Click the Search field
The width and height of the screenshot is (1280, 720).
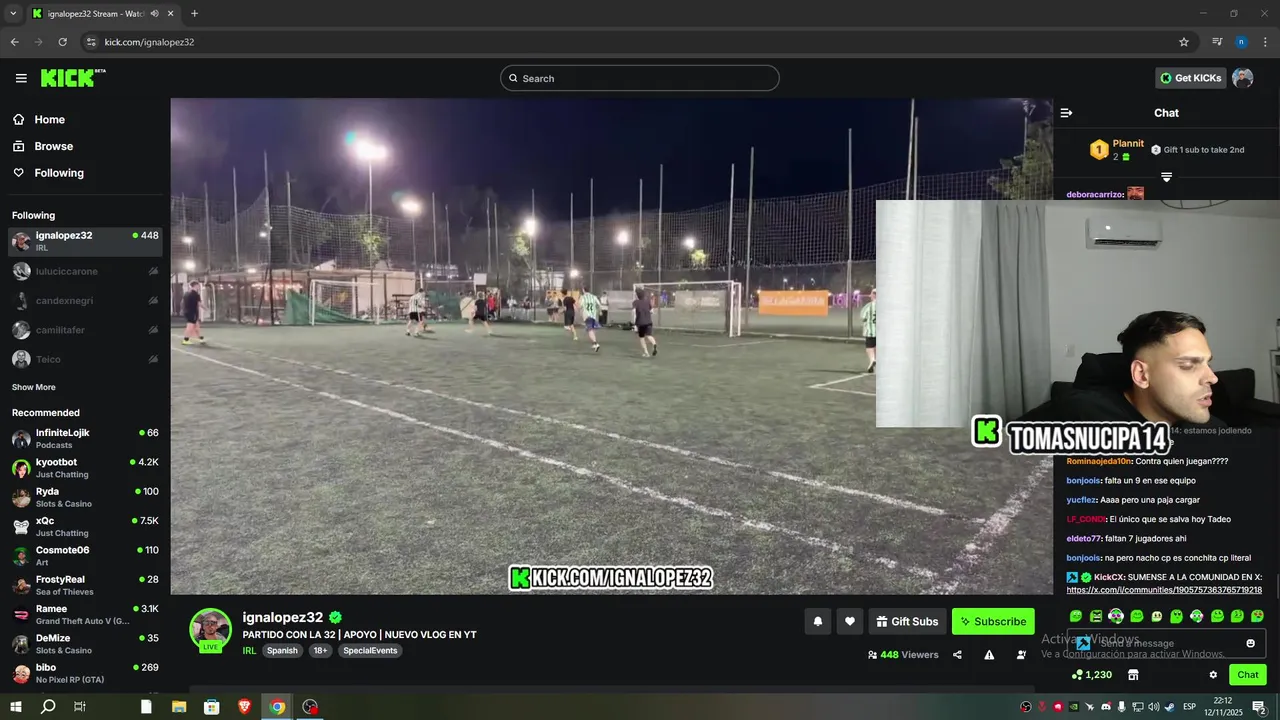tap(639, 78)
